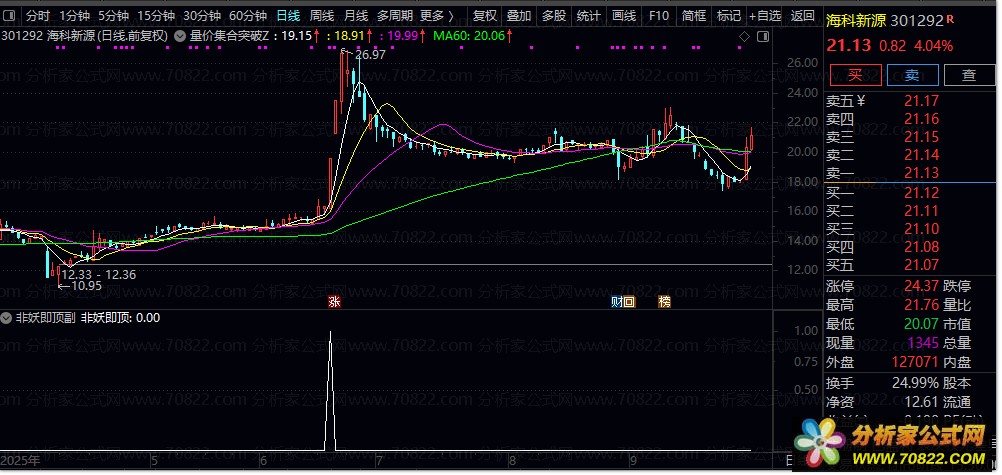Select the 5分钟 period

tap(114, 16)
